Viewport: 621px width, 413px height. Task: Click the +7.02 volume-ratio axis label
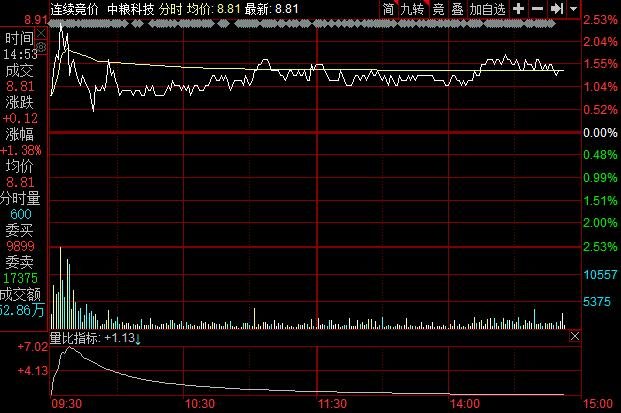coord(32,347)
